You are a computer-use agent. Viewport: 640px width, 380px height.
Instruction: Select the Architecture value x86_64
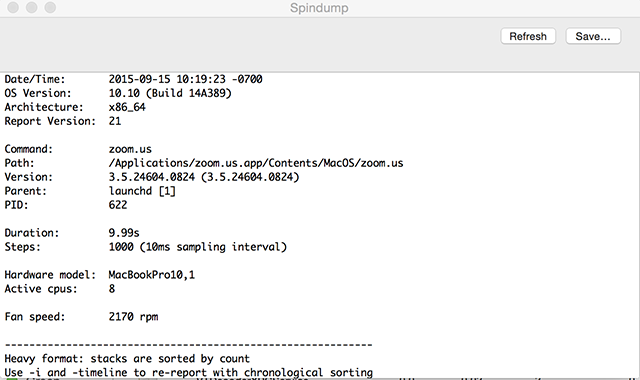(127, 107)
